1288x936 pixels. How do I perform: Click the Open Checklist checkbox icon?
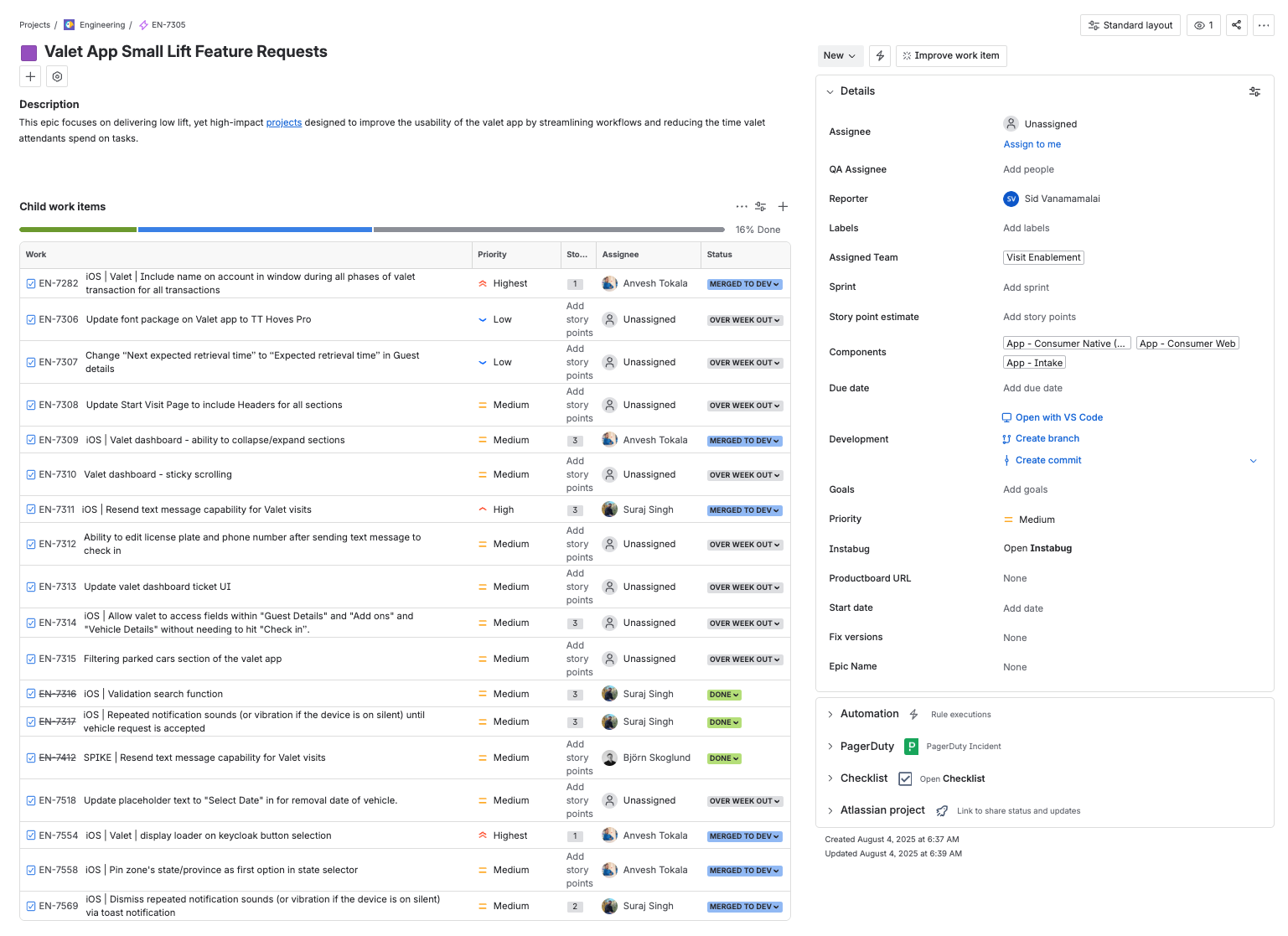[905, 779]
